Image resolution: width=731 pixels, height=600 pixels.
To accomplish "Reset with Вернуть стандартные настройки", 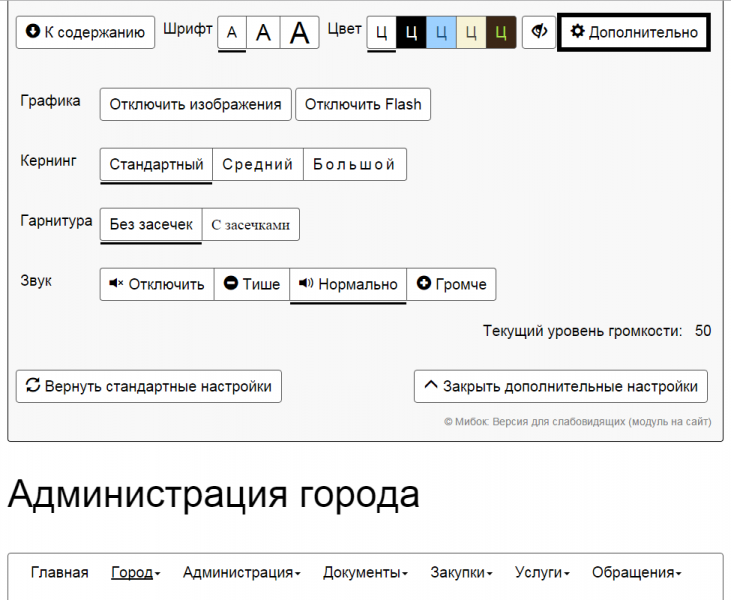I will click(x=149, y=386).
